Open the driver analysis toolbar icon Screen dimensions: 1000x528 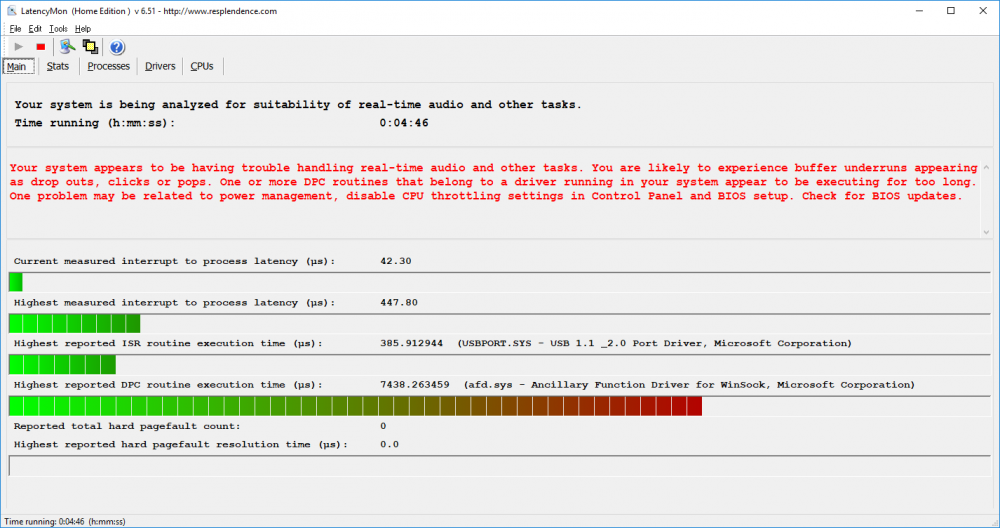(x=67, y=47)
